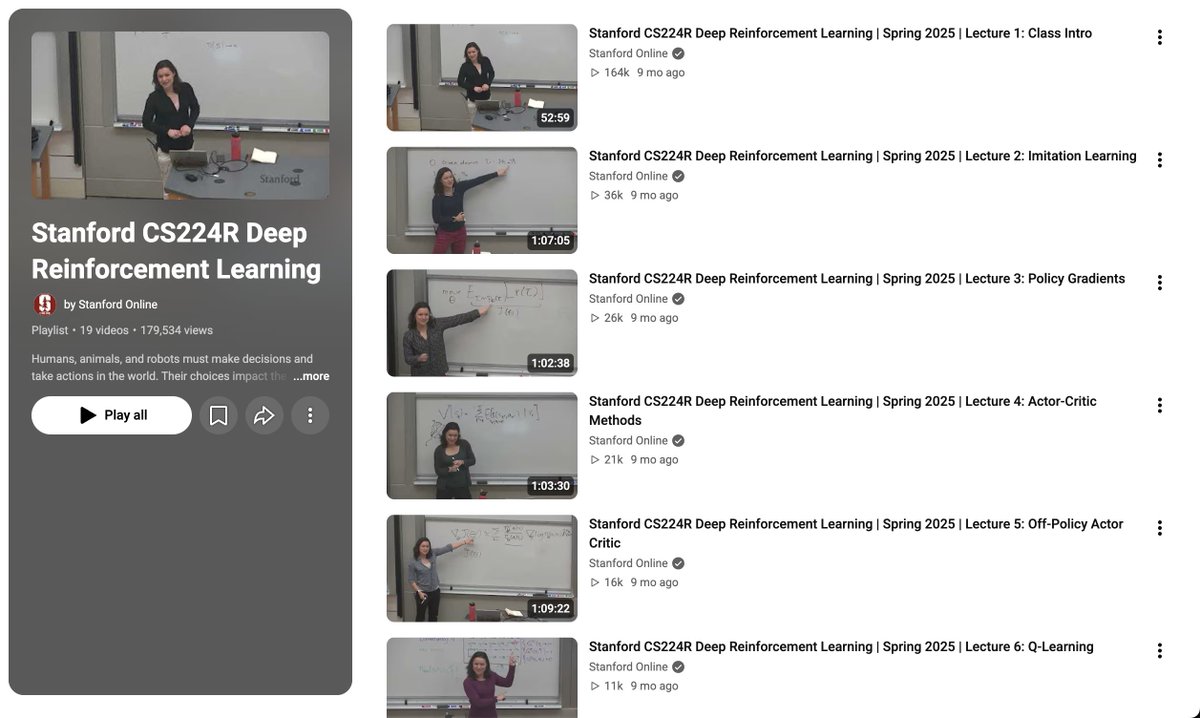The image size is (1200, 718).
Task: Click the playlist cover thumbnail image
Action: click(x=180, y=115)
